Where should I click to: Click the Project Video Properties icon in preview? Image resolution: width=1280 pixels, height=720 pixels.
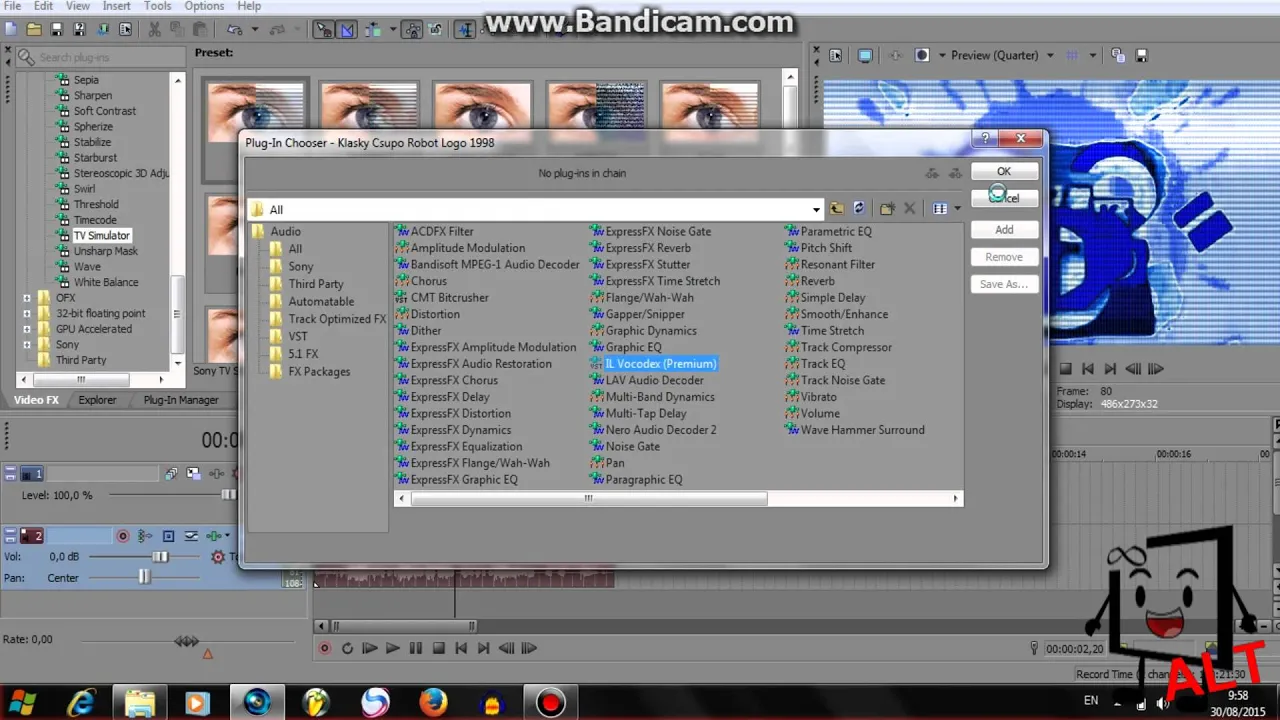[x=836, y=56]
